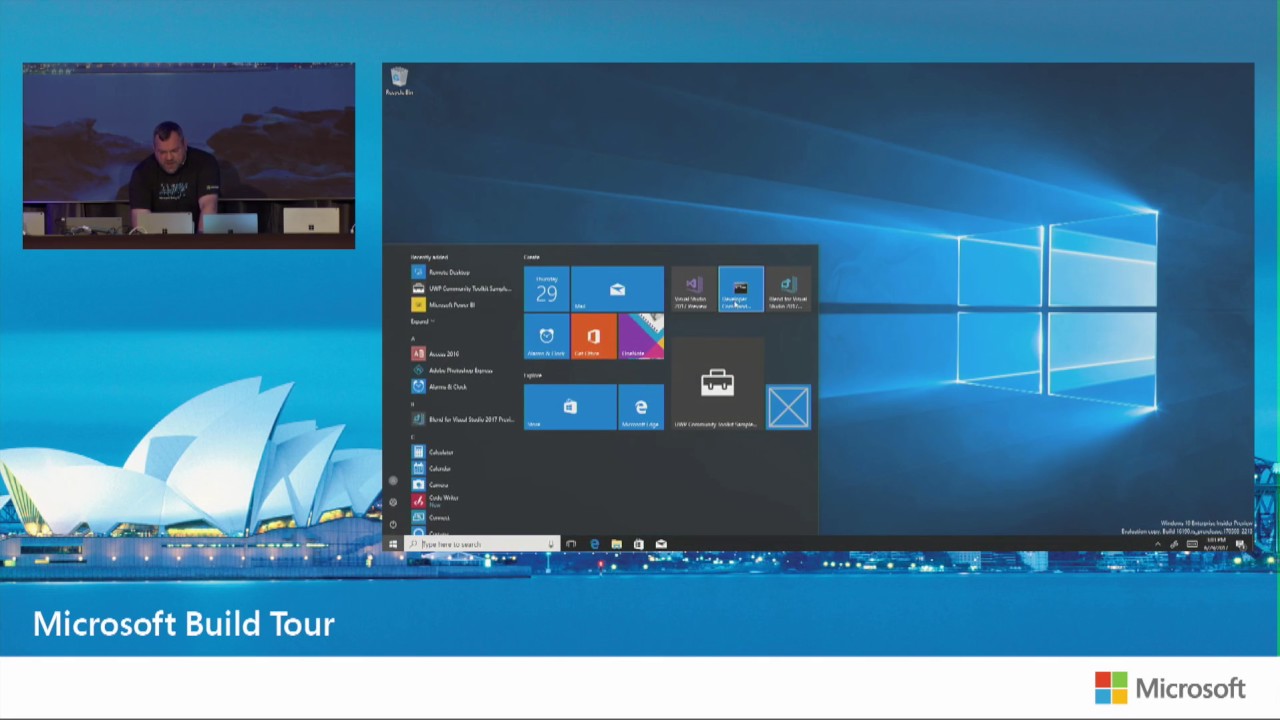Click the Get Office orange tile

pos(593,336)
